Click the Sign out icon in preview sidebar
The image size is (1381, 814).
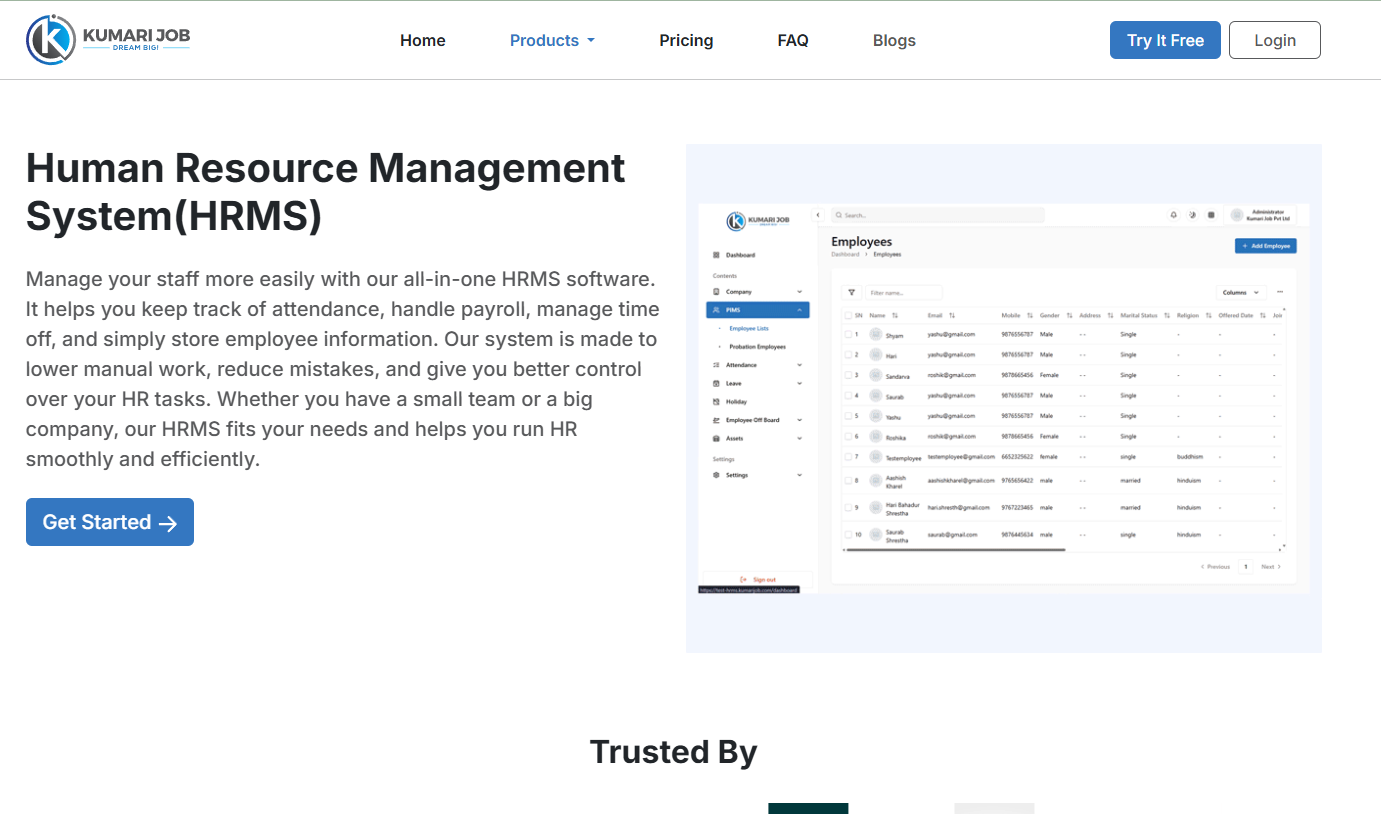pos(743,579)
